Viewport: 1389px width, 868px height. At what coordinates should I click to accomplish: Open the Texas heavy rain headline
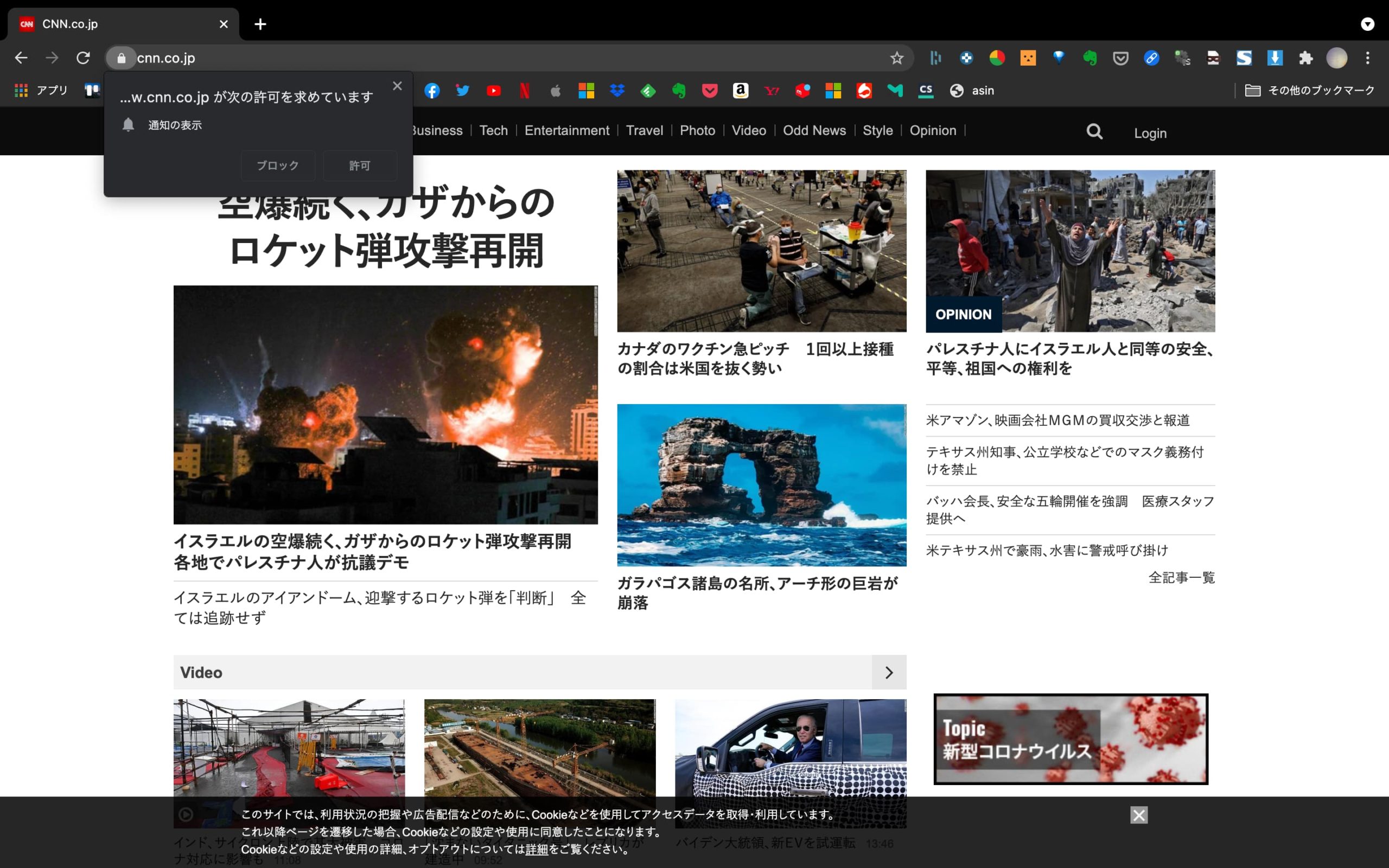(1048, 551)
